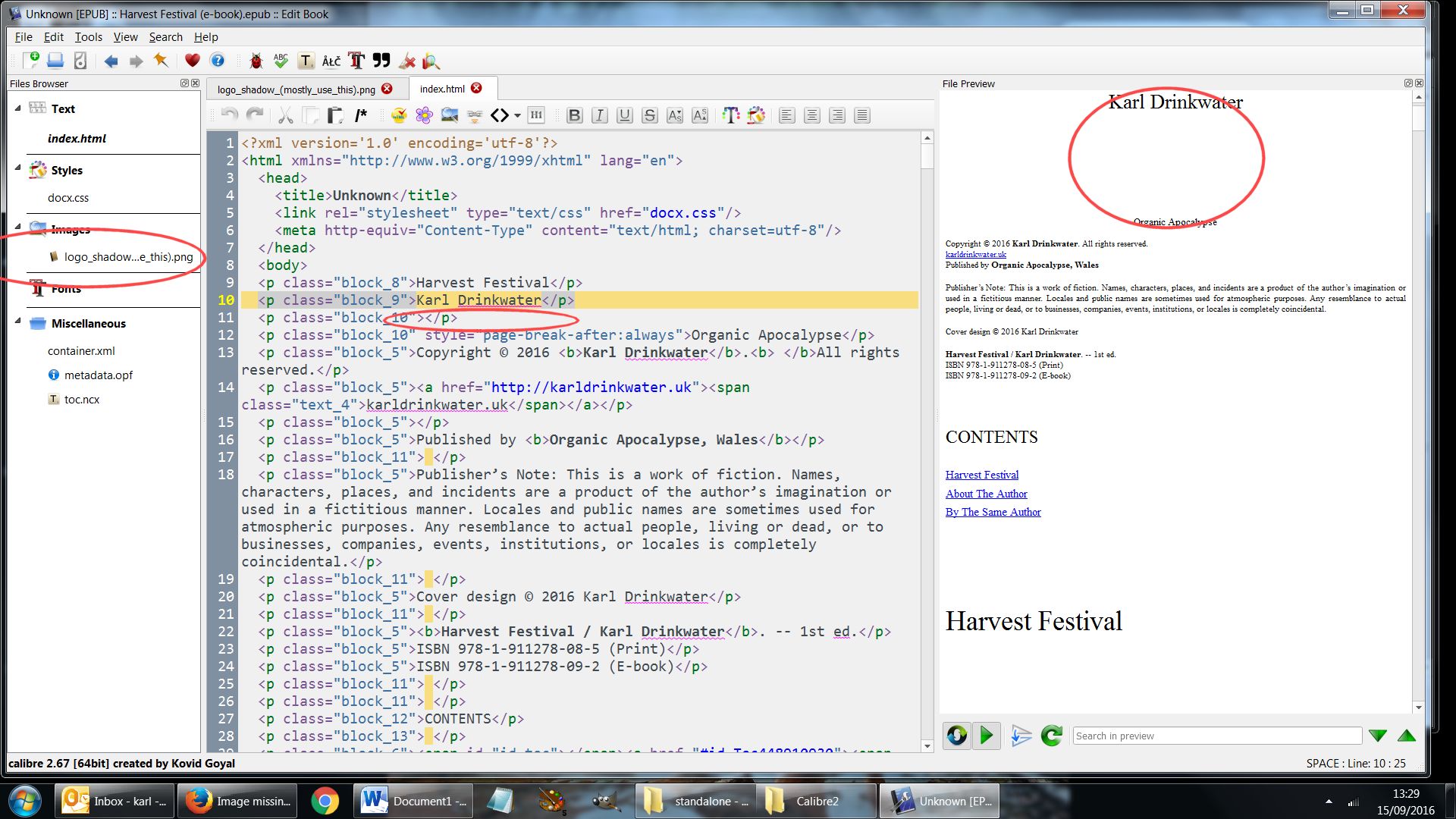Viewport: 1456px width, 819px height.
Task: Click the Insert tag angle brackets icon
Action: click(x=500, y=115)
